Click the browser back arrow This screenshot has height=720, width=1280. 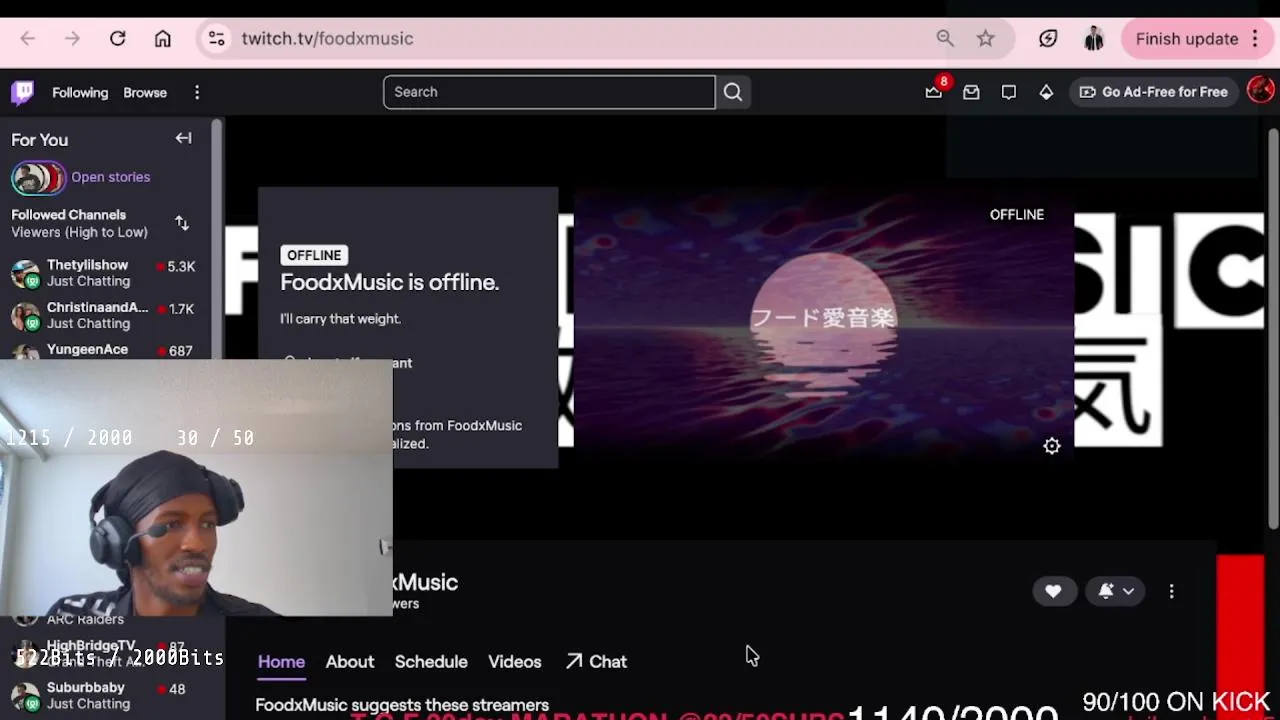28,39
